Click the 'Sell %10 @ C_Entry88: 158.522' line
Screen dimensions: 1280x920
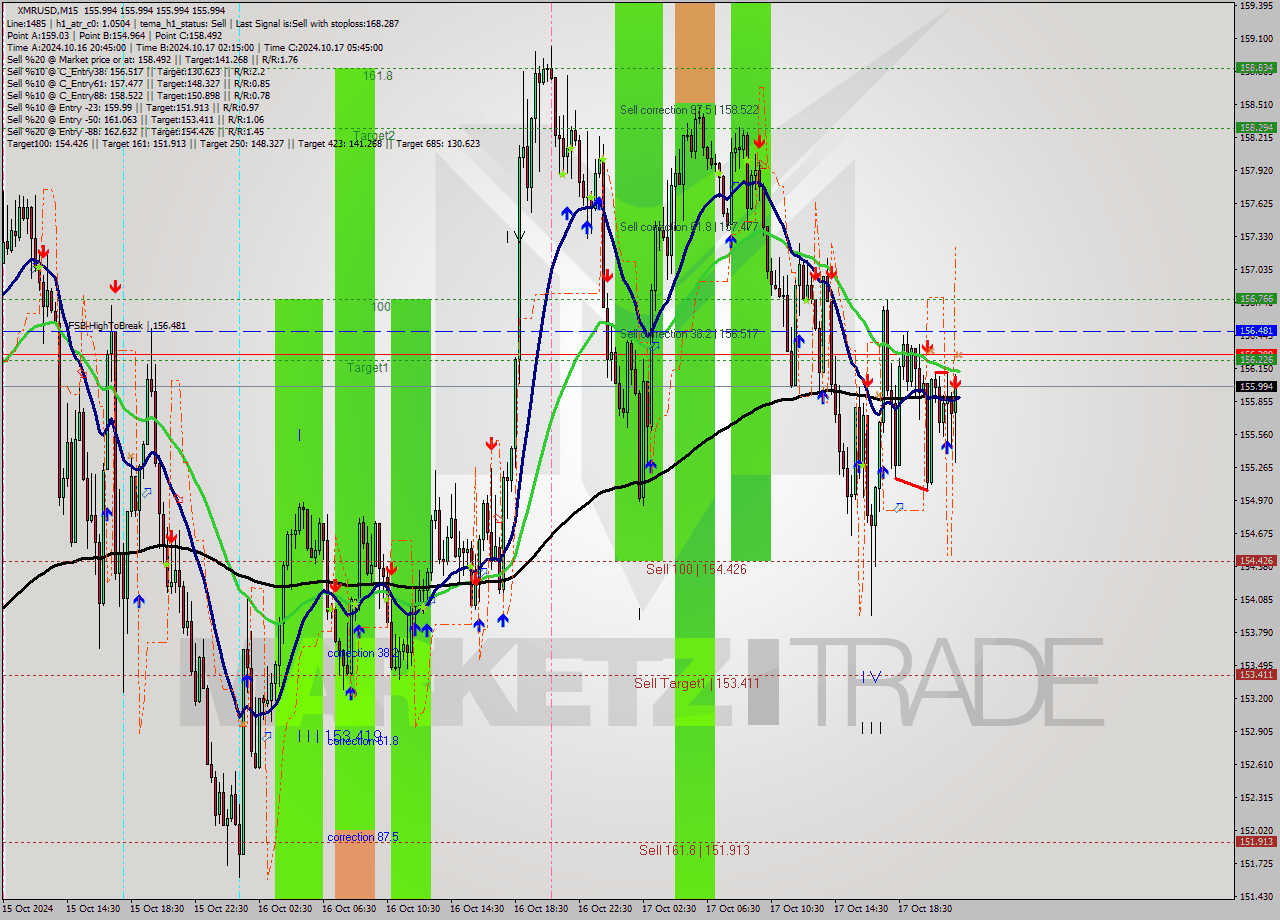(x=138, y=95)
